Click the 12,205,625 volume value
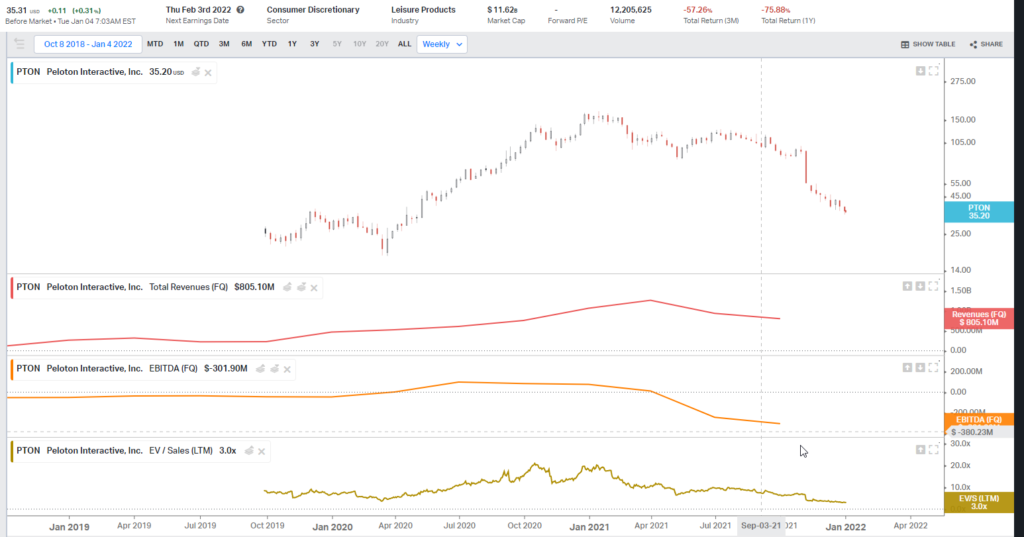This screenshot has width=1024, height=537. click(x=630, y=10)
